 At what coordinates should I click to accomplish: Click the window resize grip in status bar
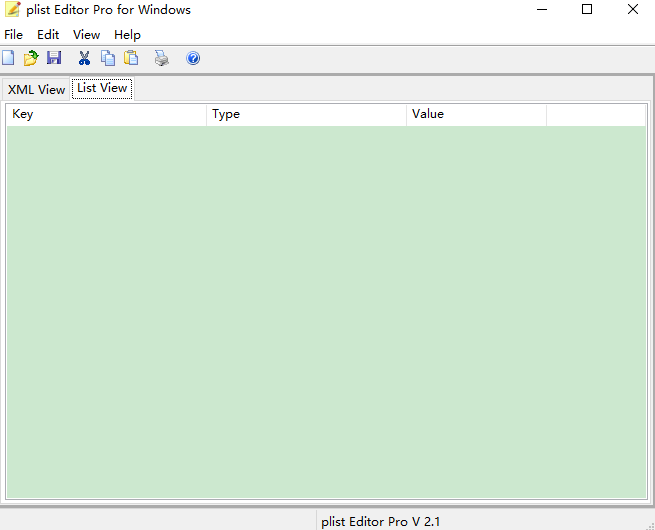pyautogui.click(x=650, y=525)
